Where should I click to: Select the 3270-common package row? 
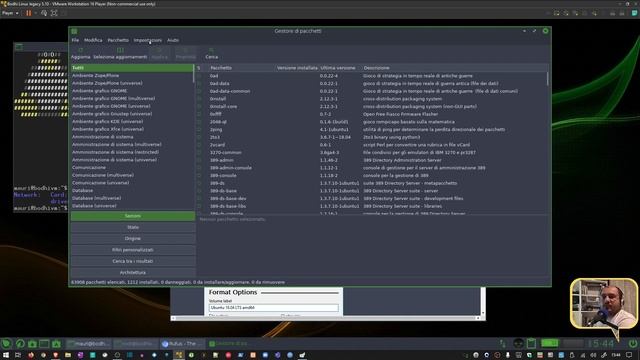point(371,153)
